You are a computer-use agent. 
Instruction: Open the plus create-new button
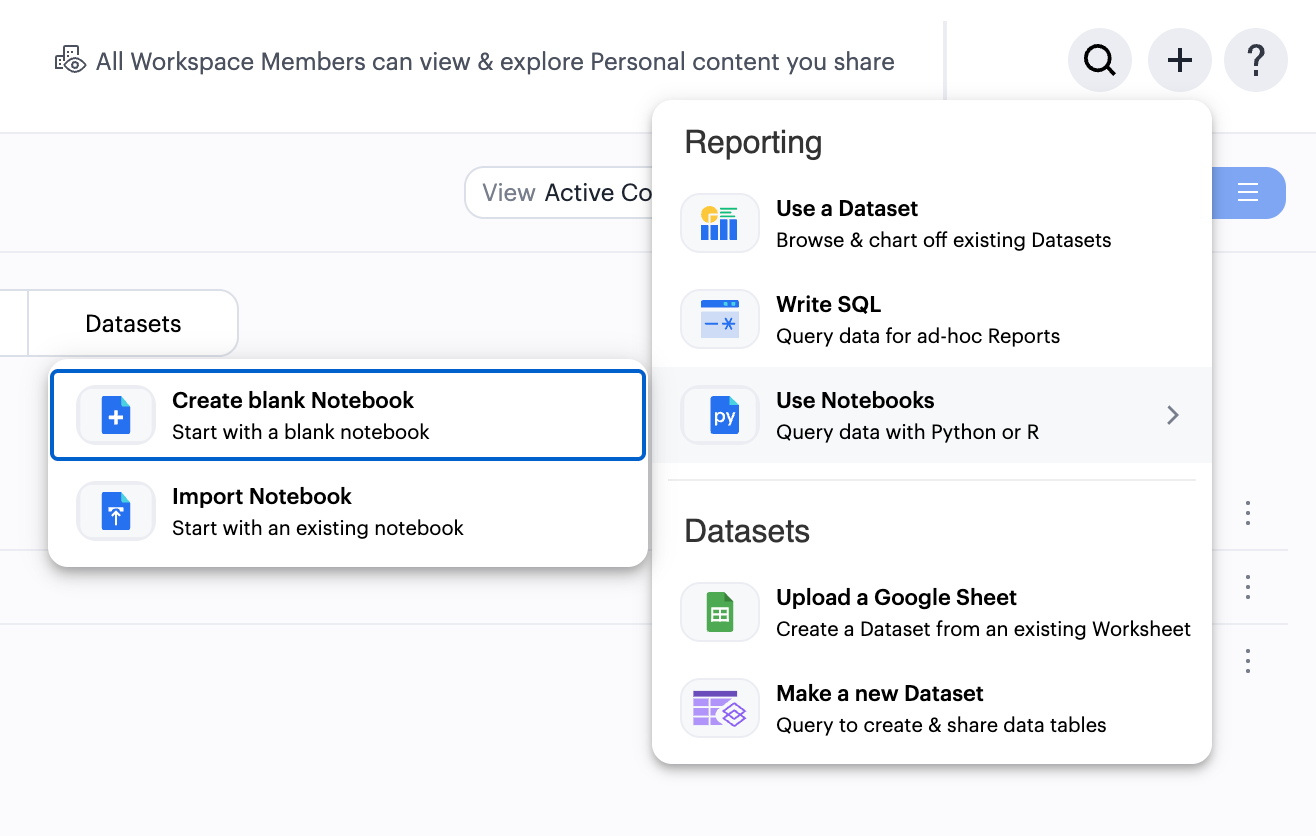click(x=1180, y=61)
